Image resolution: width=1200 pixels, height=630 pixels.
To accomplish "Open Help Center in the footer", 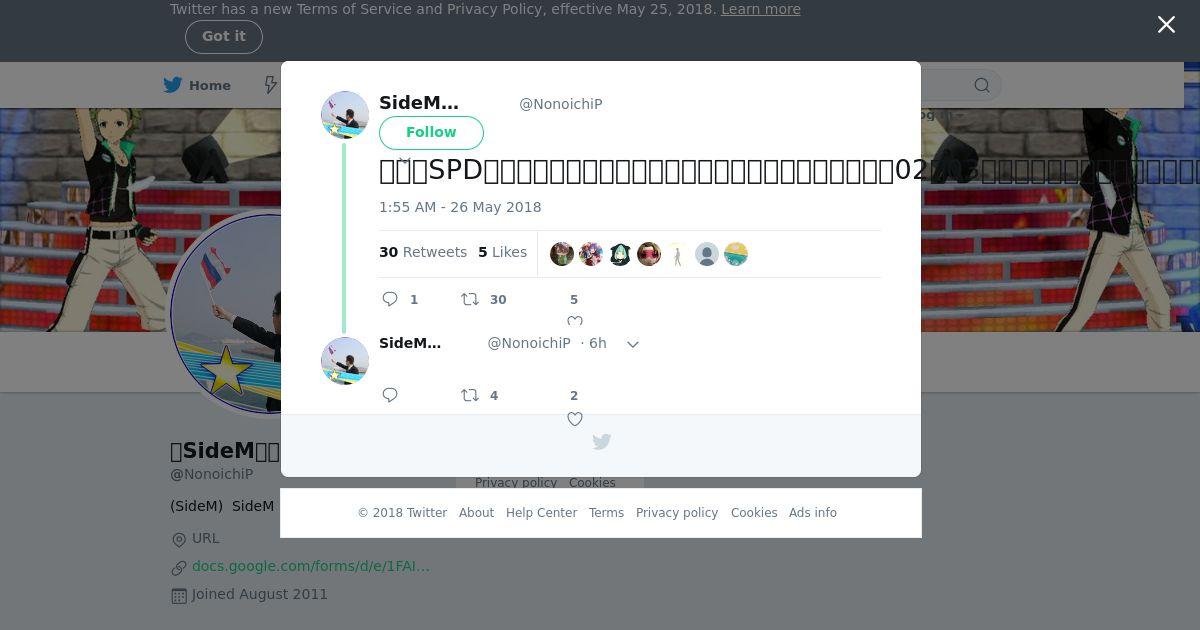I will [x=541, y=512].
